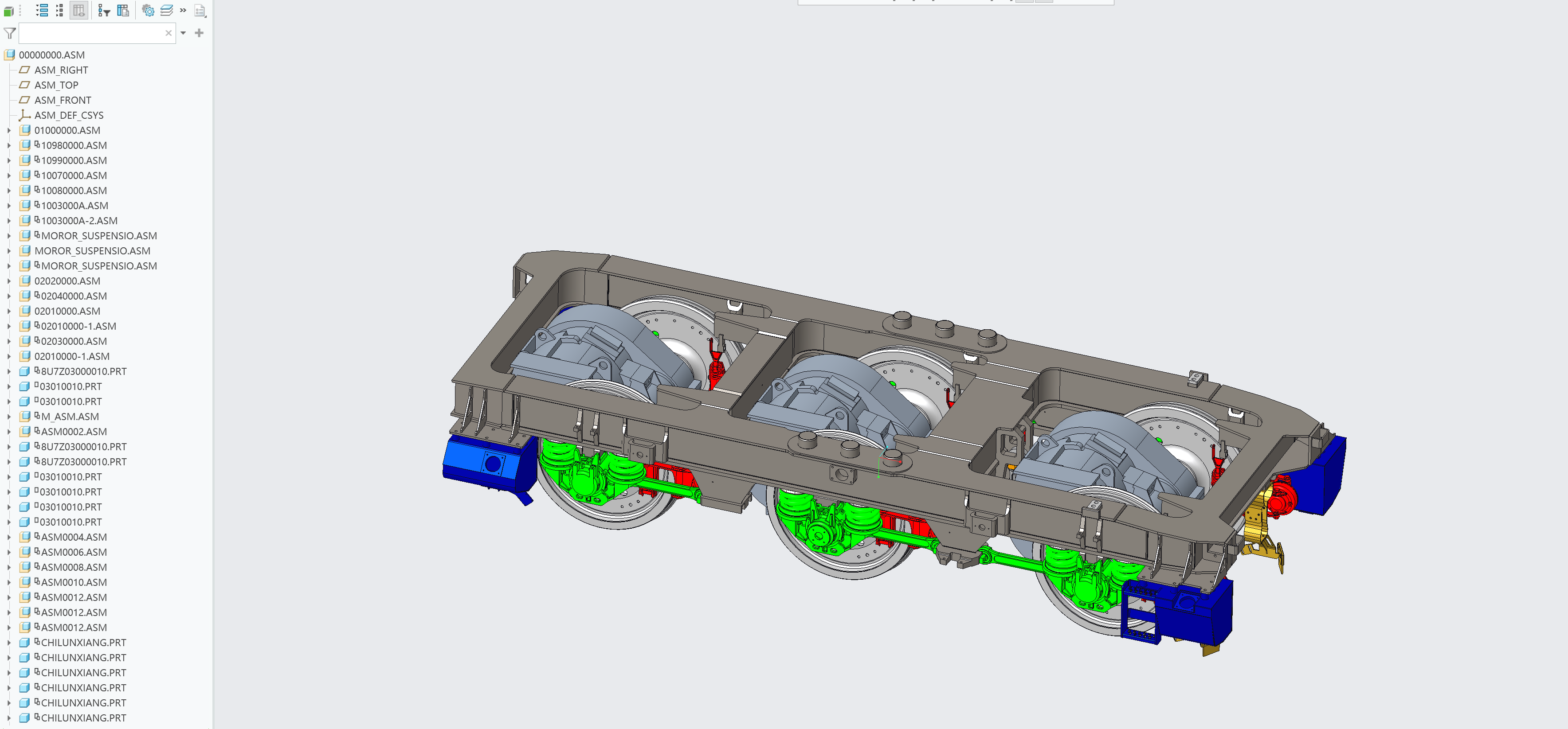Collapse all model tree nodes
This screenshot has width=1568, height=729.
(60, 10)
